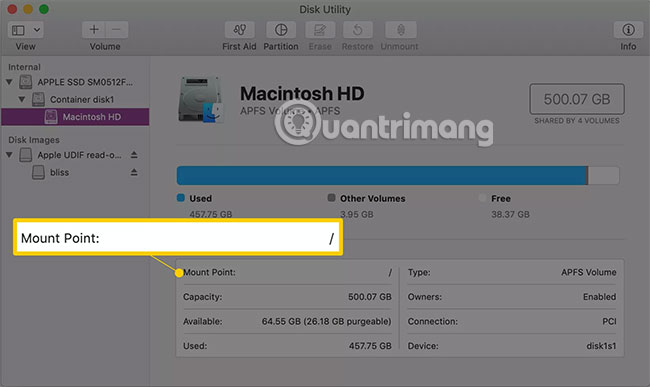Viewport: 650px width, 387px height.
Task: Select Apple UDIF read-only disk image
Action: [x=79, y=155]
